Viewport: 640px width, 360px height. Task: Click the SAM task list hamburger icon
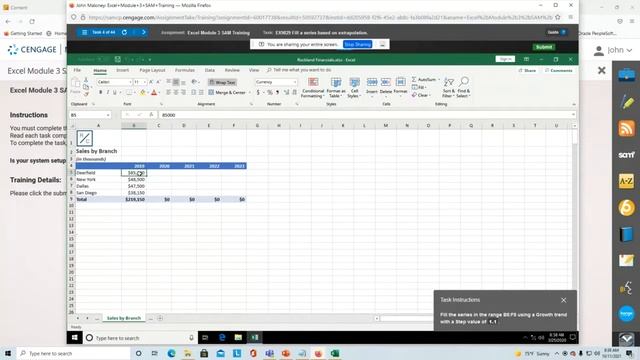[x=84, y=32]
